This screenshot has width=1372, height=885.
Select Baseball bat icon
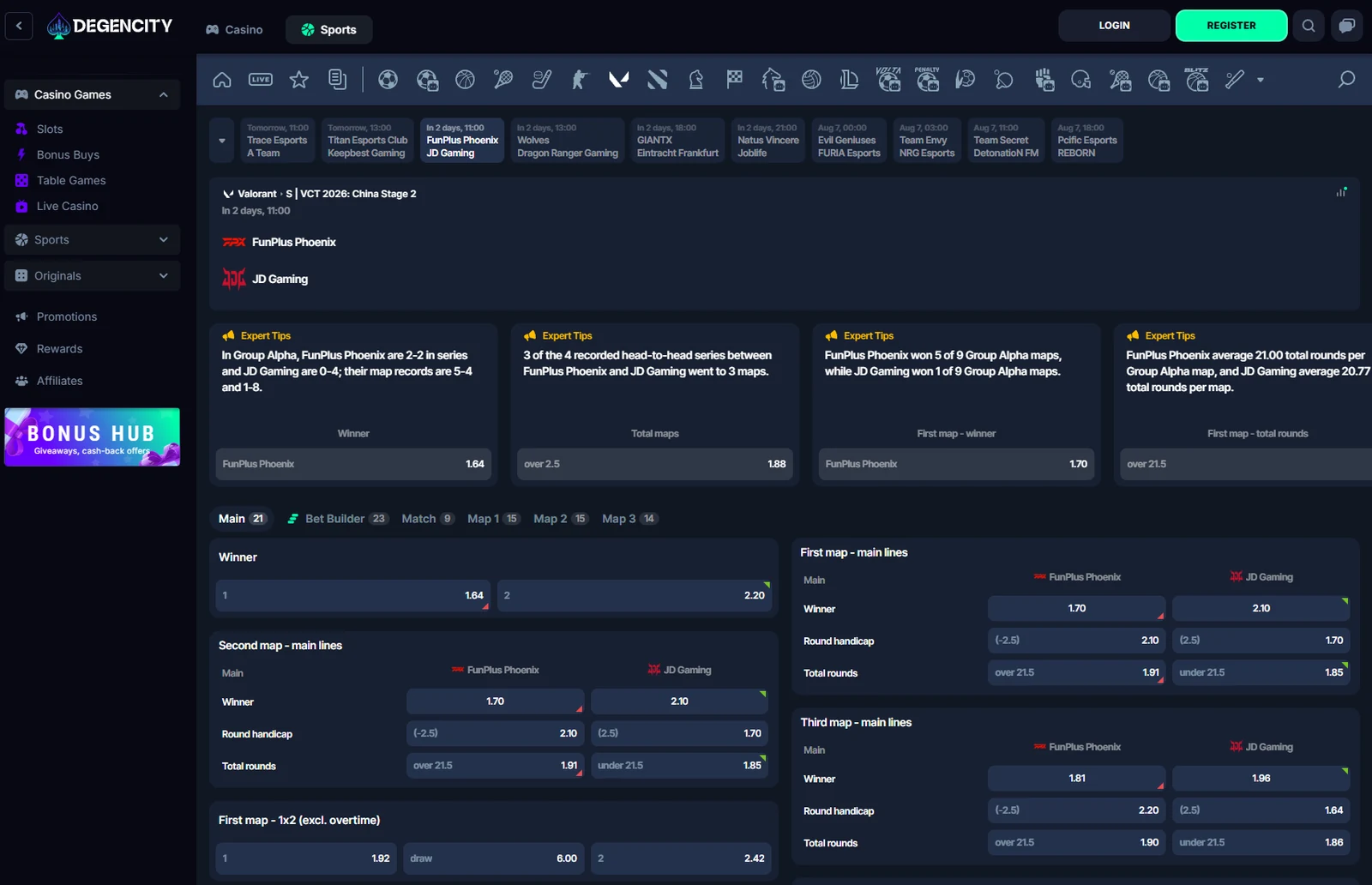[x=1235, y=80]
